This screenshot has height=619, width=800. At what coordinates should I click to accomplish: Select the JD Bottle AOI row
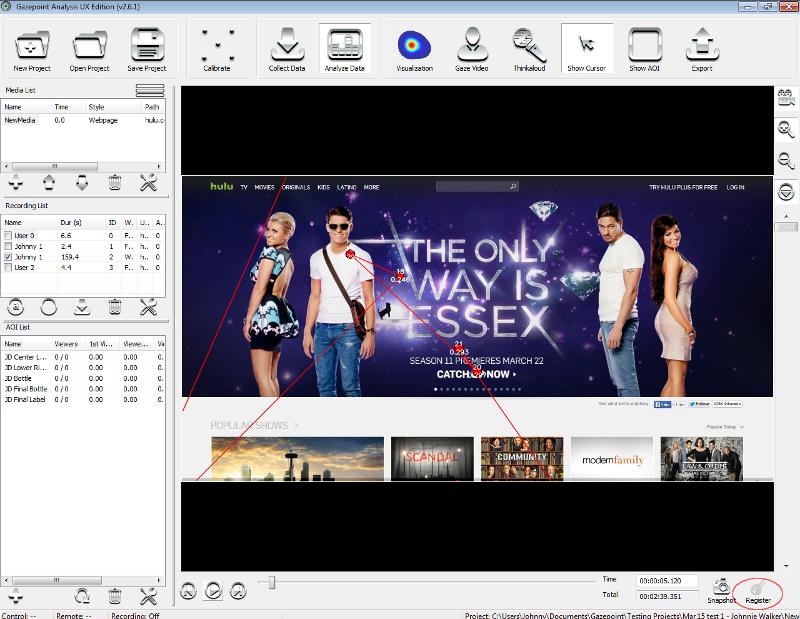point(83,378)
